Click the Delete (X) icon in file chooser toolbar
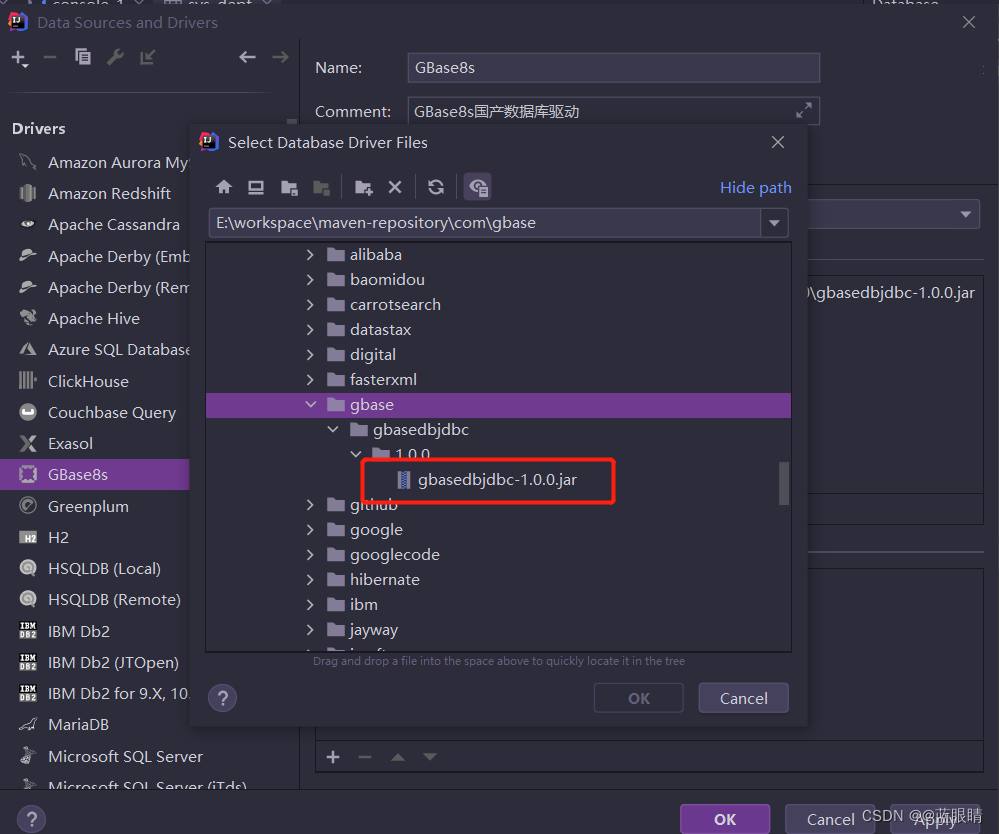Viewport: 999px width, 834px height. [395, 187]
